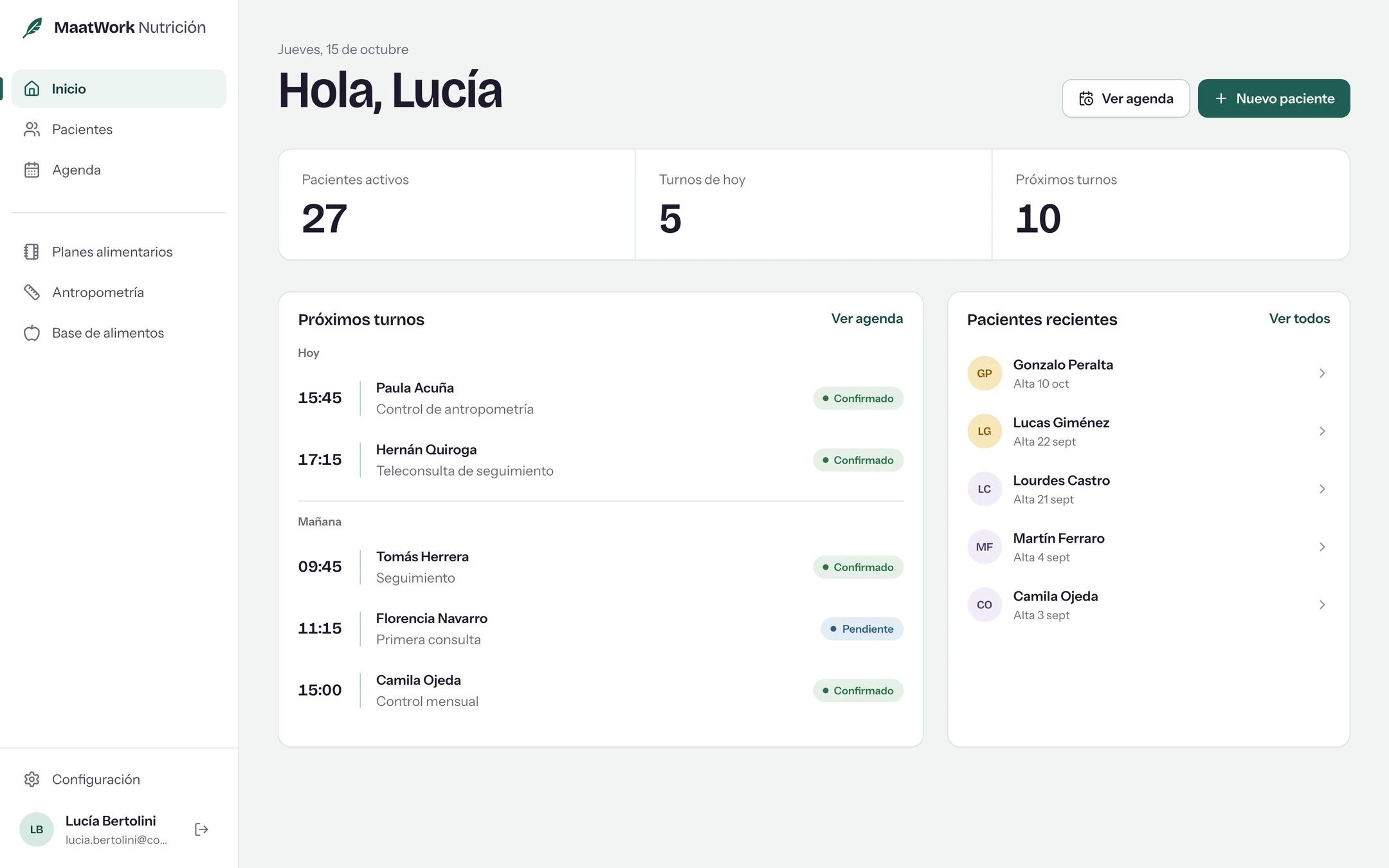Click the logout arrow icon

tap(201, 829)
